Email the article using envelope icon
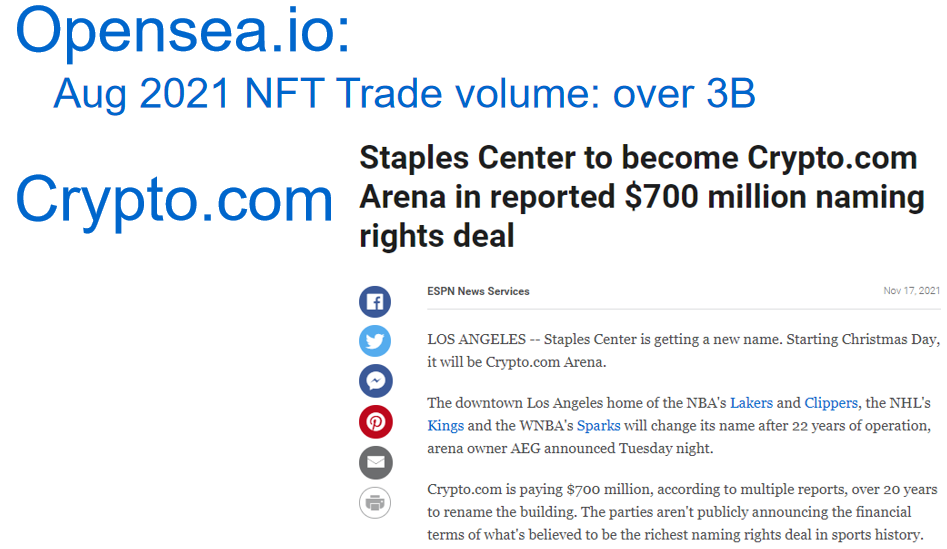Image resolution: width=947 pixels, height=549 pixels. tap(375, 463)
